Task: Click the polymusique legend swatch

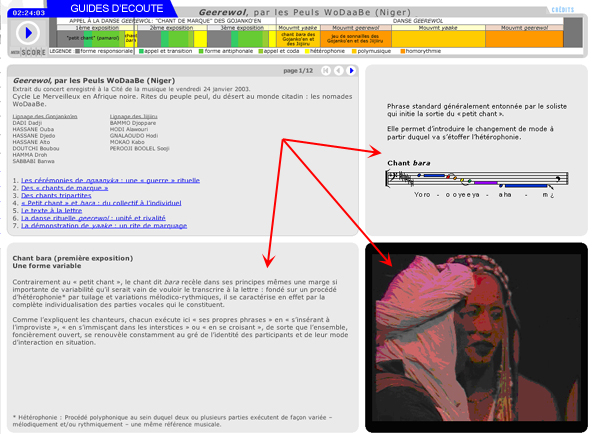Action: pos(354,51)
